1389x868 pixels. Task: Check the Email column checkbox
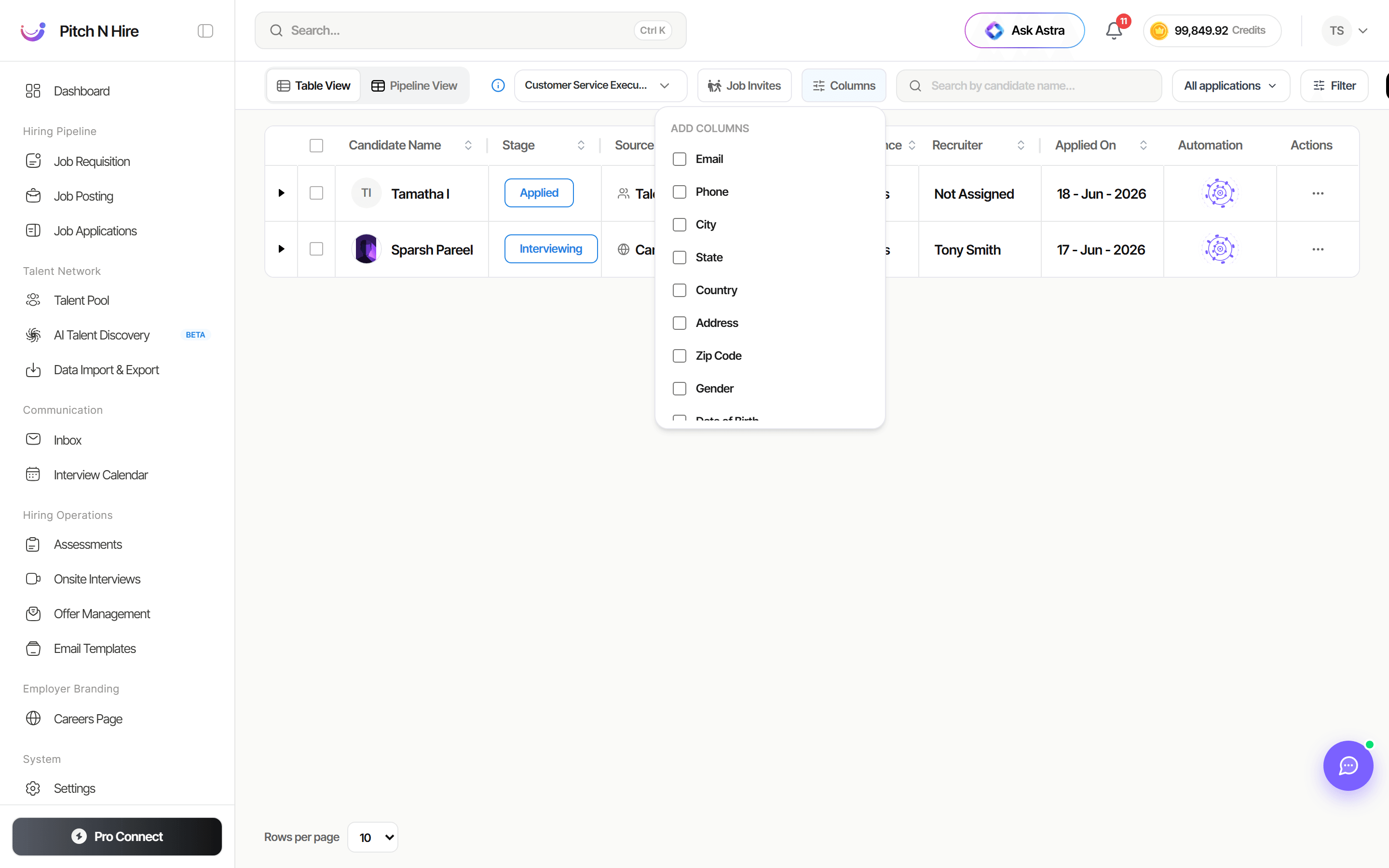tap(679, 159)
